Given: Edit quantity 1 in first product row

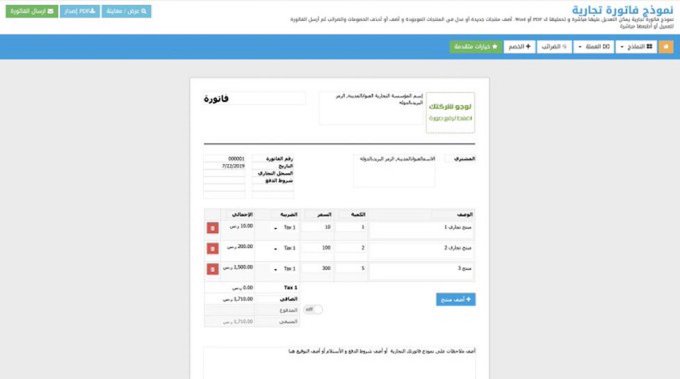Looking at the screenshot, I should tap(351, 227).
